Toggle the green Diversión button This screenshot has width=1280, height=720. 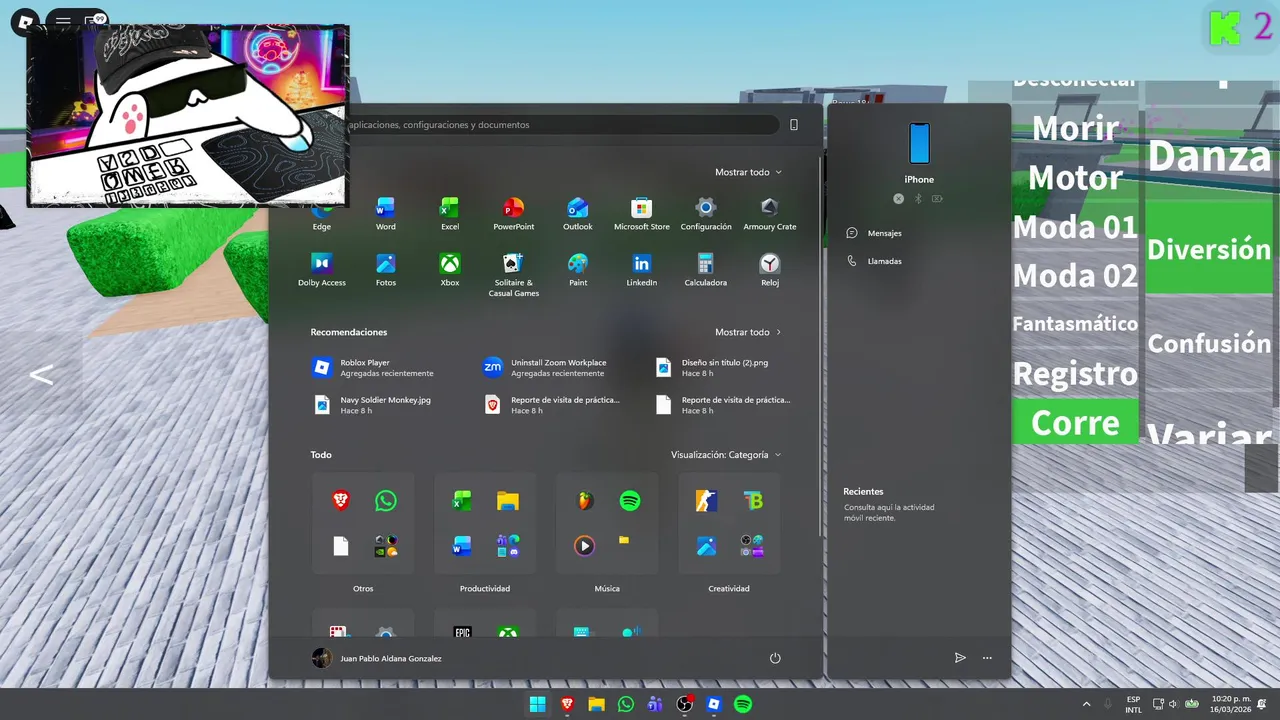coord(1209,249)
